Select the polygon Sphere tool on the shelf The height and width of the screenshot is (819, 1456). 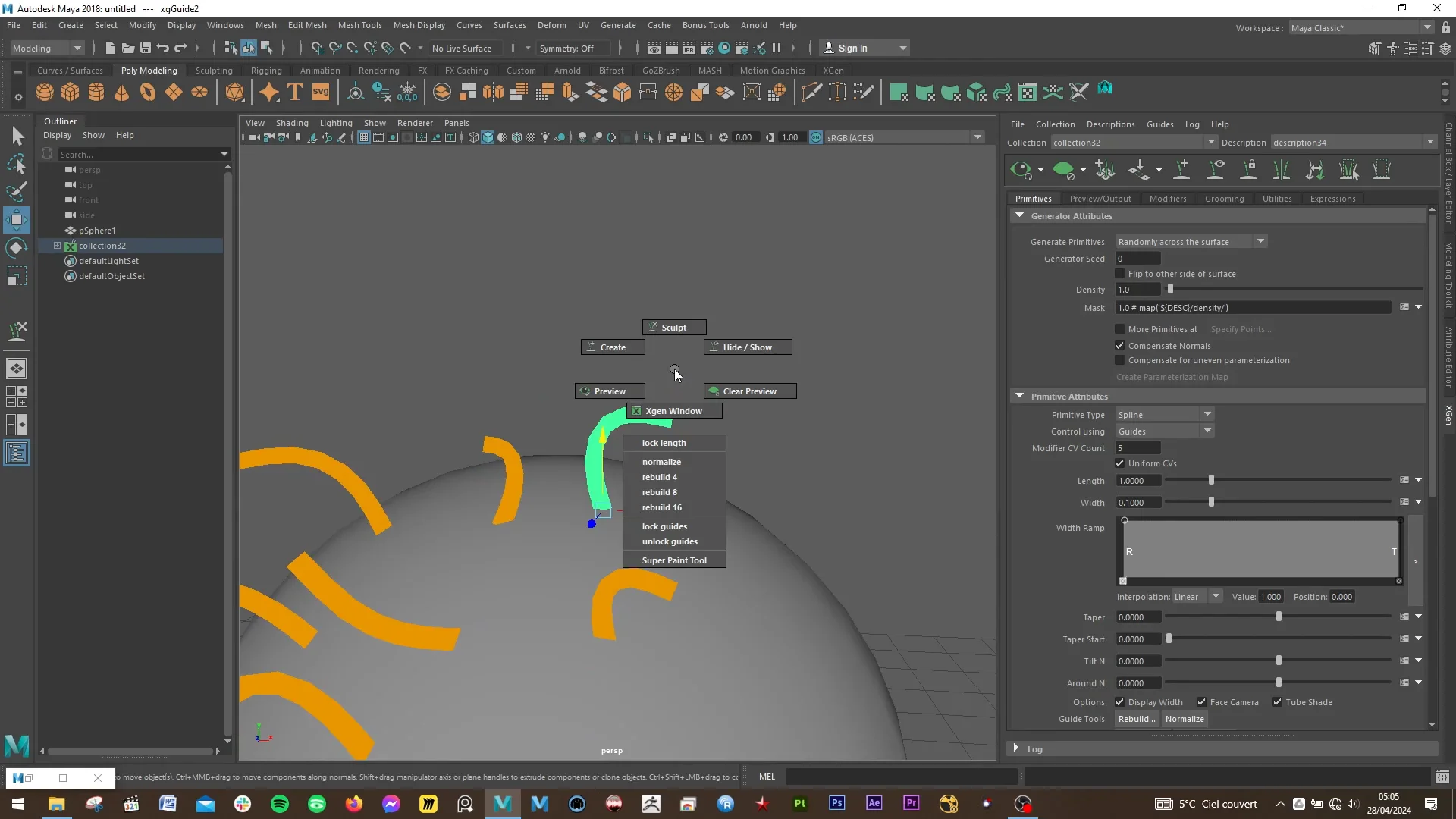44,92
